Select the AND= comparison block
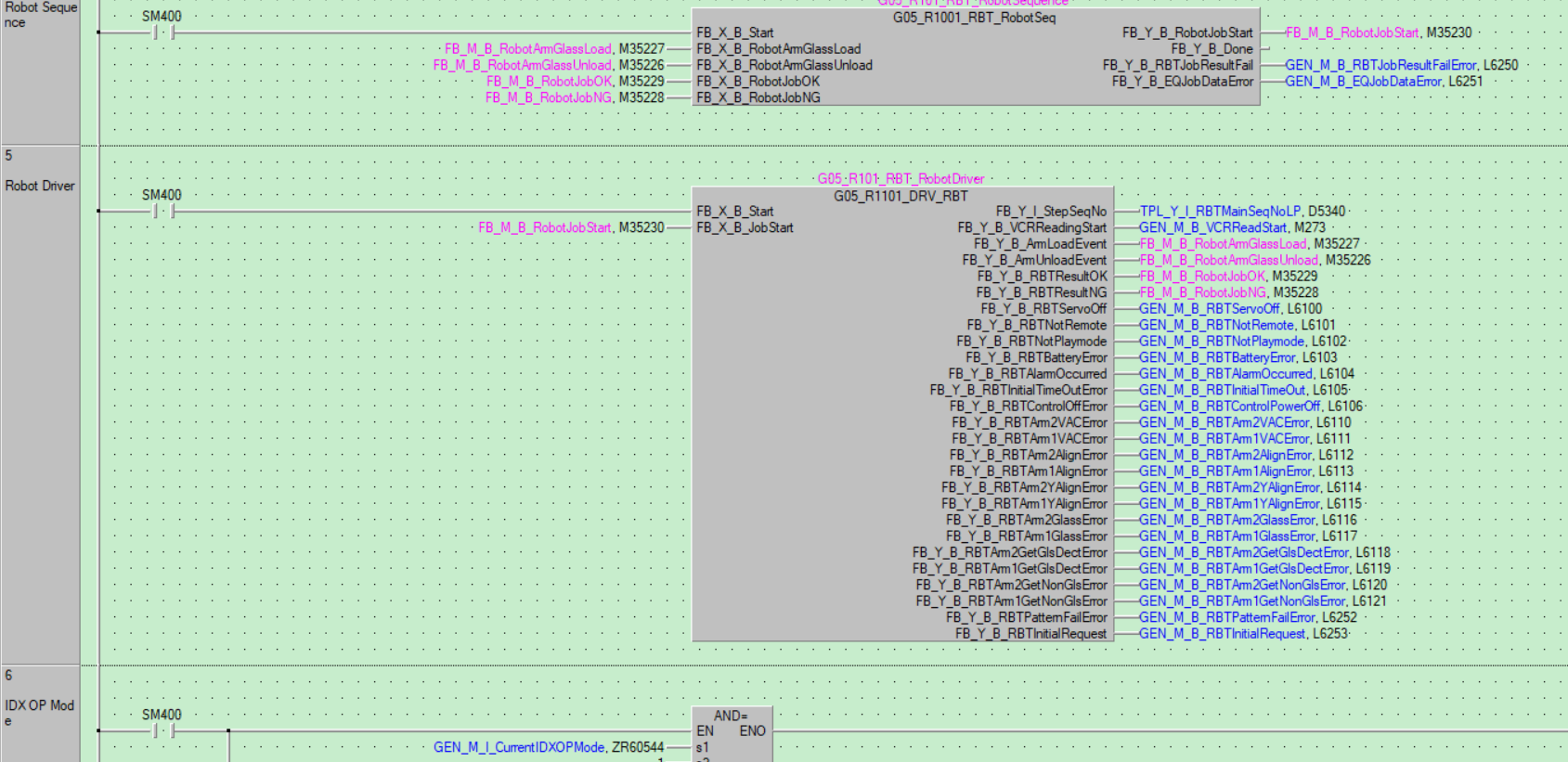Viewport: 1568px width, 762px height. coord(731,716)
